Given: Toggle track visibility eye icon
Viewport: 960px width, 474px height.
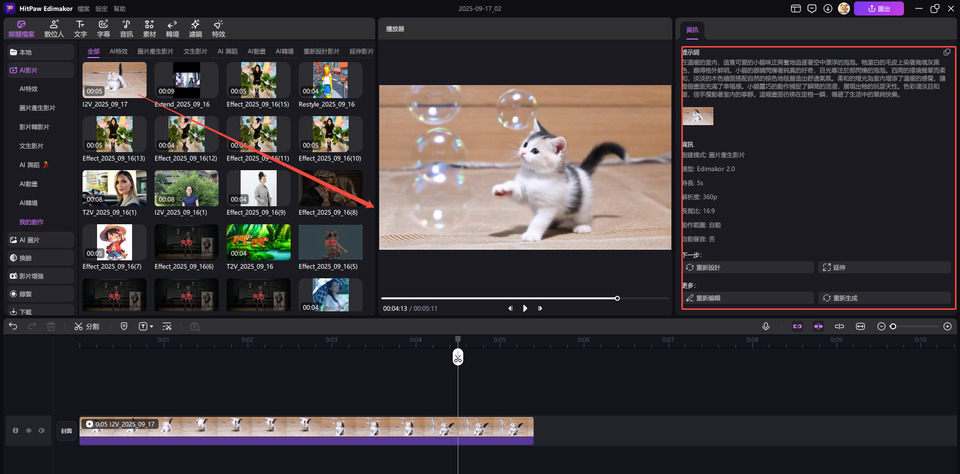Looking at the screenshot, I should [x=28, y=430].
